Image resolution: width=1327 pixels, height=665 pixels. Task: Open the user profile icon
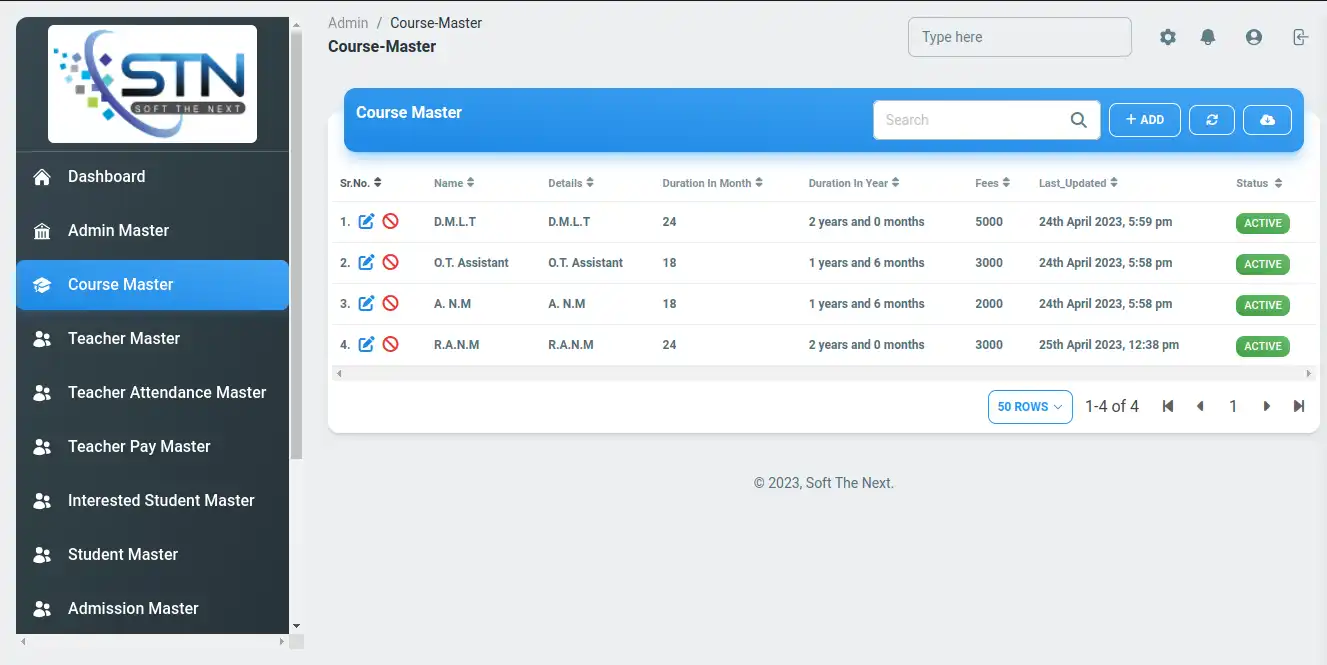[x=1253, y=37]
